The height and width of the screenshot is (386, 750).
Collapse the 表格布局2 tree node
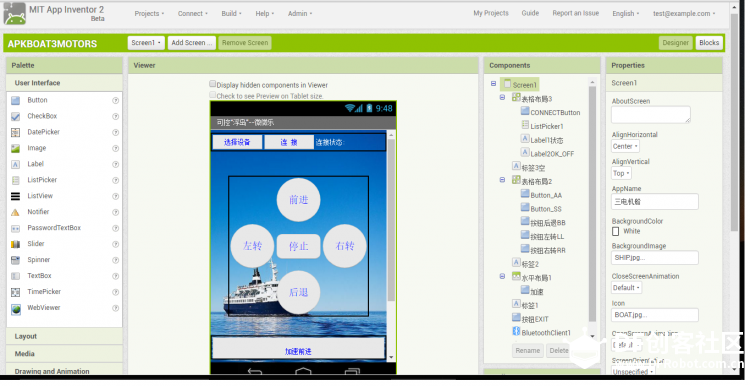coord(502,180)
